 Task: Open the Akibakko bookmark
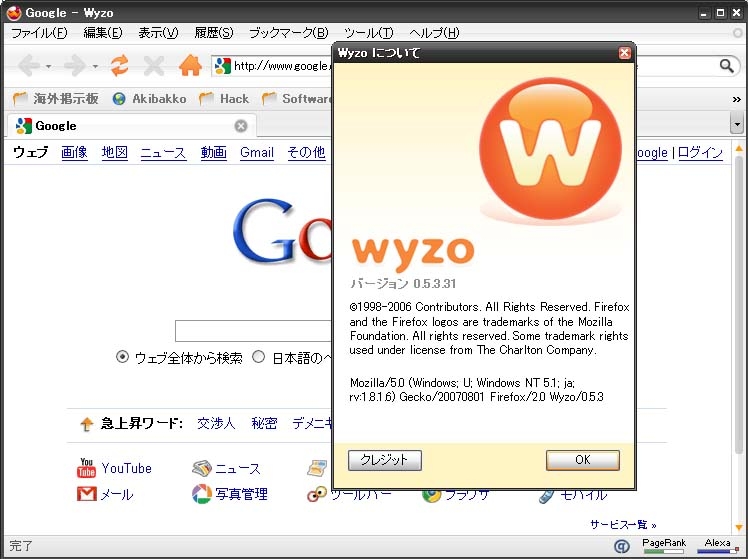[x=149, y=99]
